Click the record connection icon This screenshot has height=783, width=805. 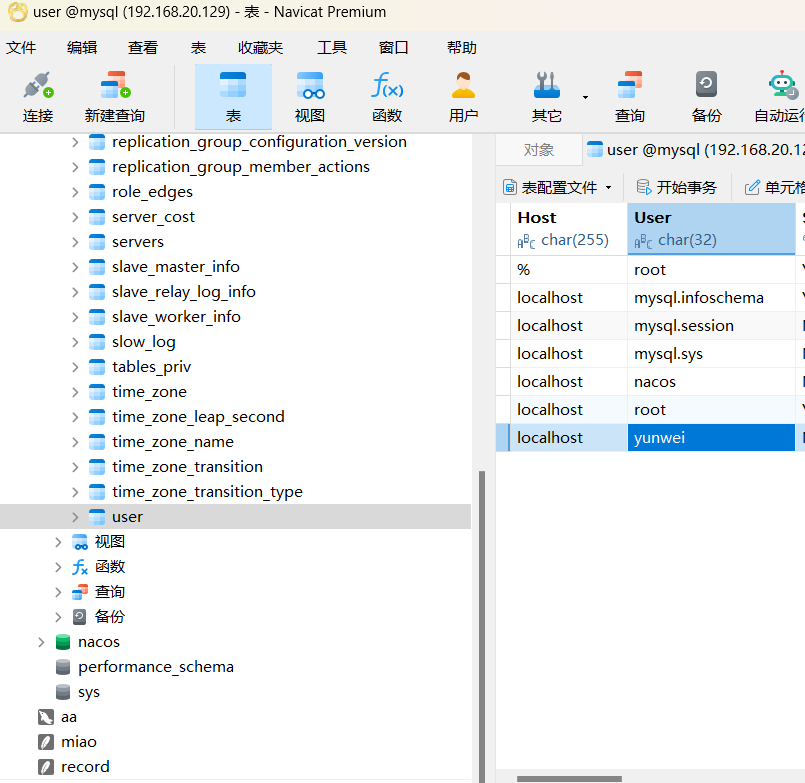[x=46, y=767]
